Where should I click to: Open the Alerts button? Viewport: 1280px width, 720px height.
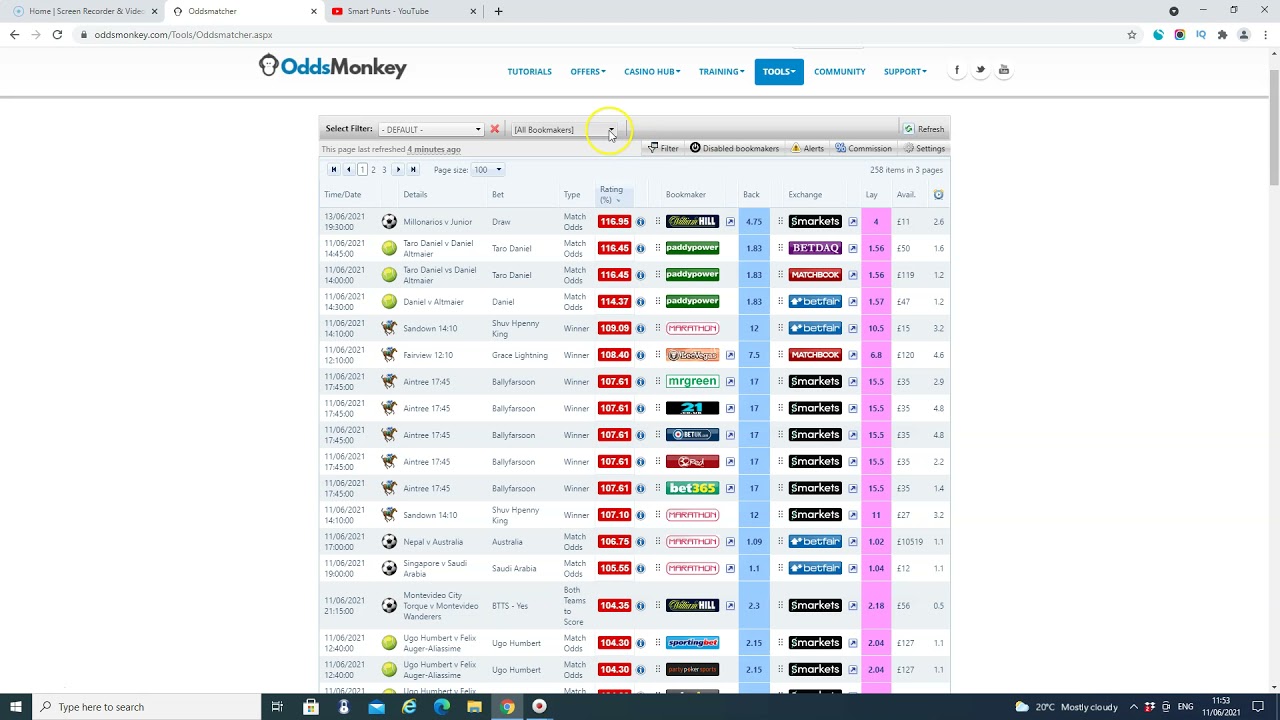pos(807,148)
